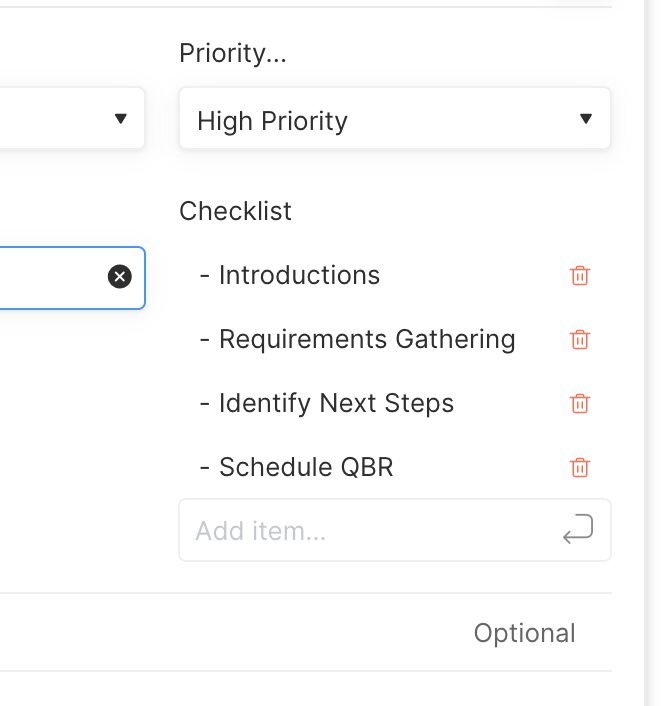The height and width of the screenshot is (706, 672).
Task: Submit new checklist item with the return-arrow icon
Action: pos(578,529)
